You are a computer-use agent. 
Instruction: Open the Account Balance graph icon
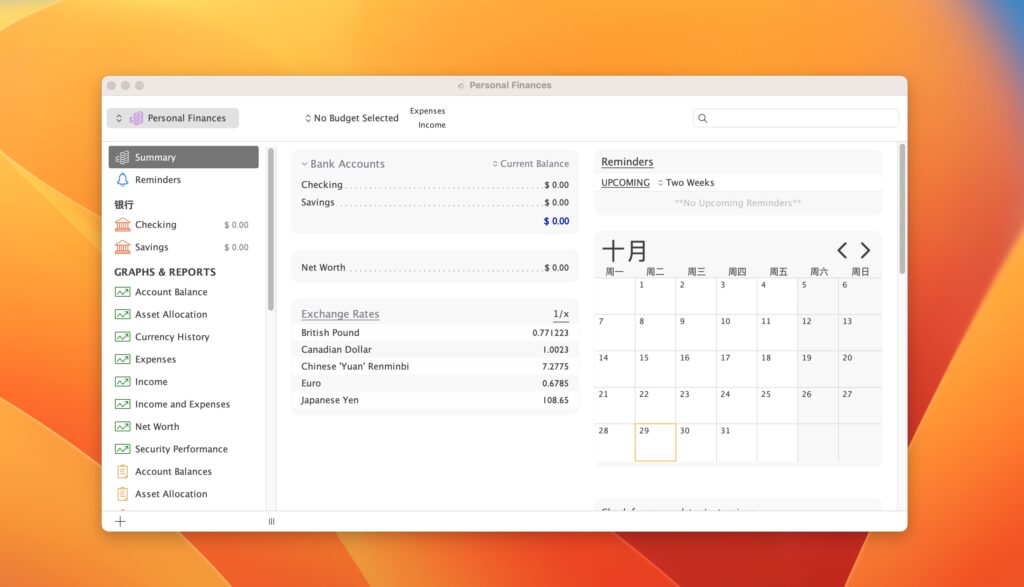[x=123, y=292]
